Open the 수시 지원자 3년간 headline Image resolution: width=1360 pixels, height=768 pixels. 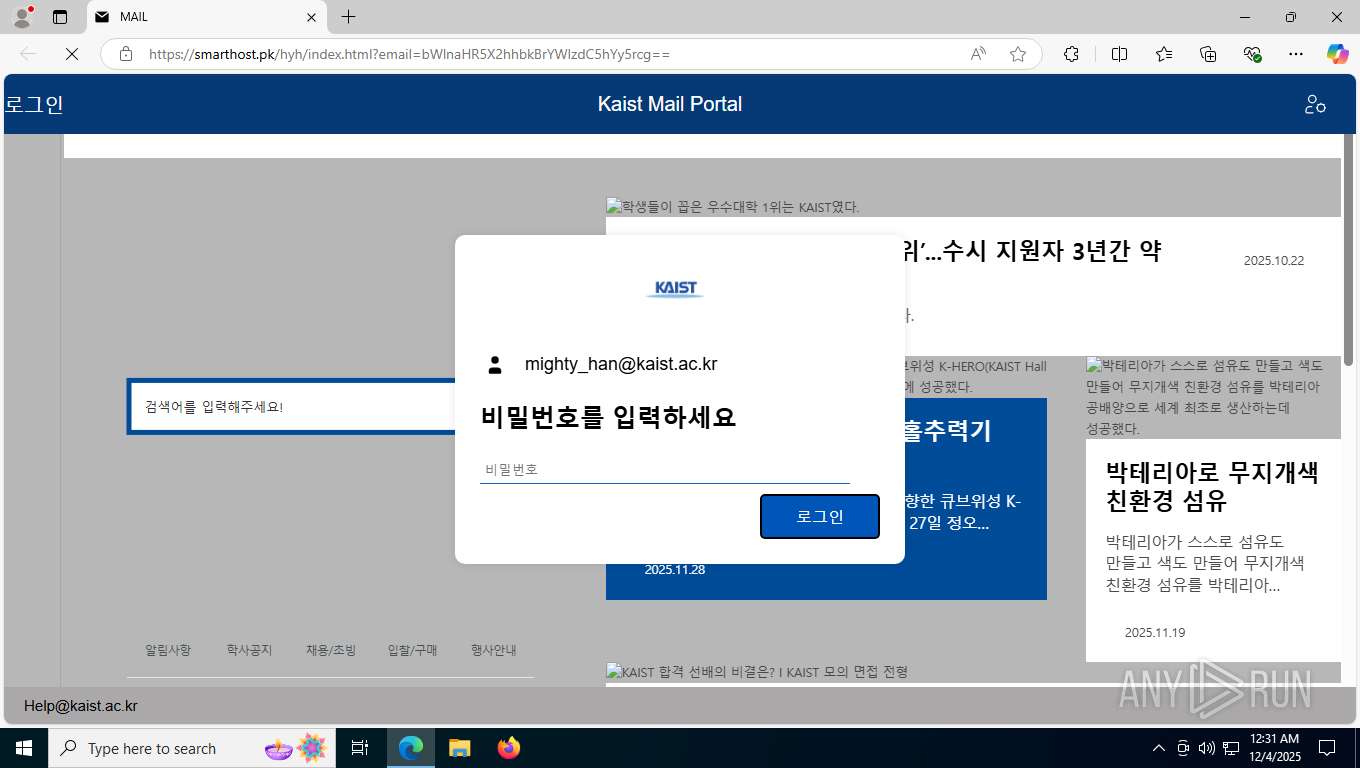[1034, 251]
